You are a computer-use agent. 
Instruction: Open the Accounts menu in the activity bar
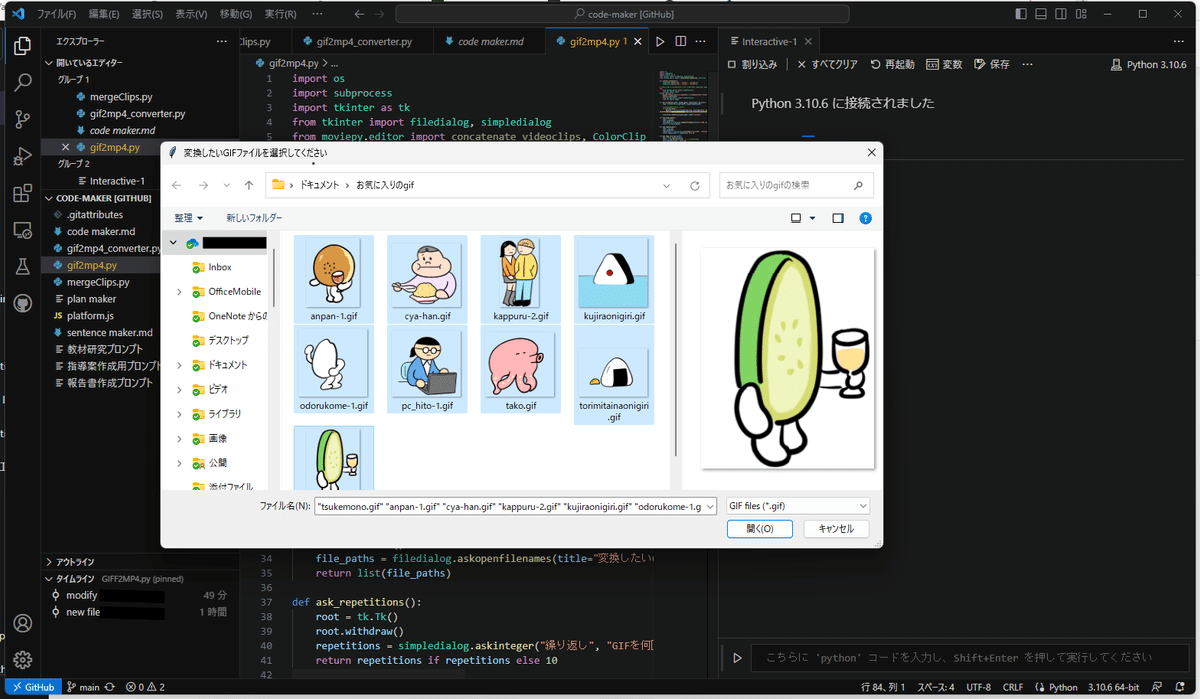23,623
